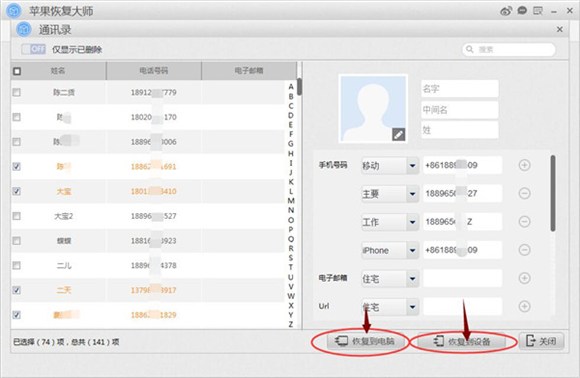580x378 pixels.
Task: Uncheck the contact with number 1886...691
Action: (x=17, y=166)
